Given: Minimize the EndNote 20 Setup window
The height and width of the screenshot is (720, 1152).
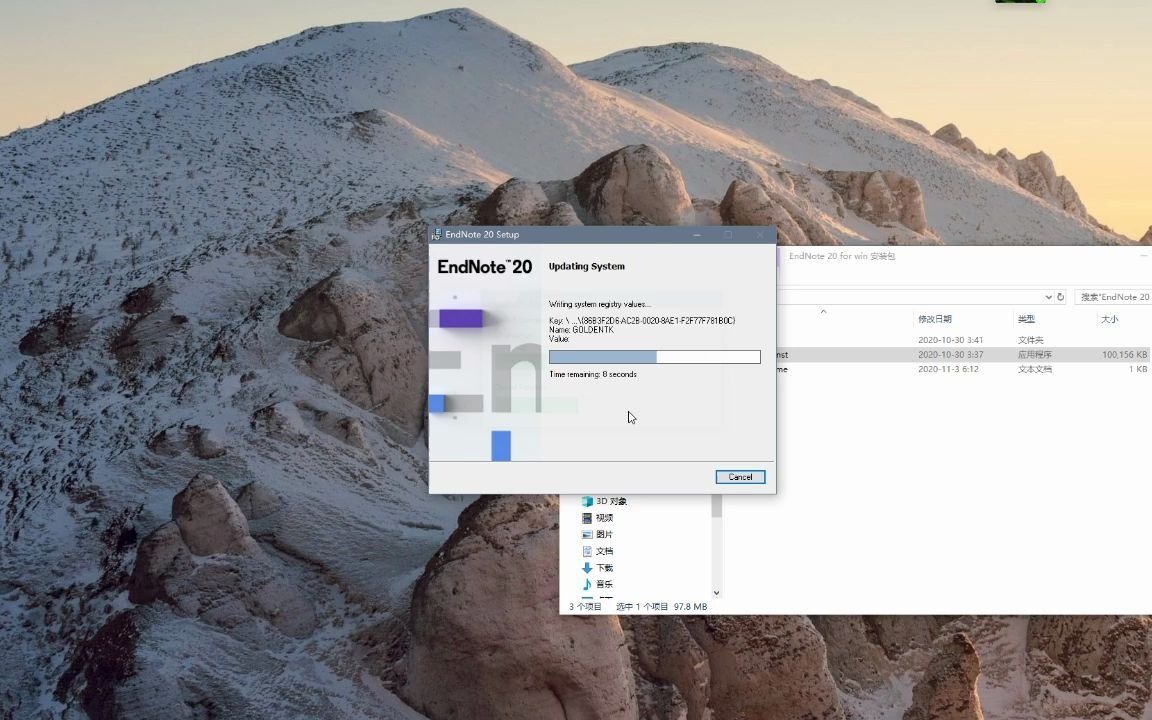Looking at the screenshot, I should click(x=696, y=234).
